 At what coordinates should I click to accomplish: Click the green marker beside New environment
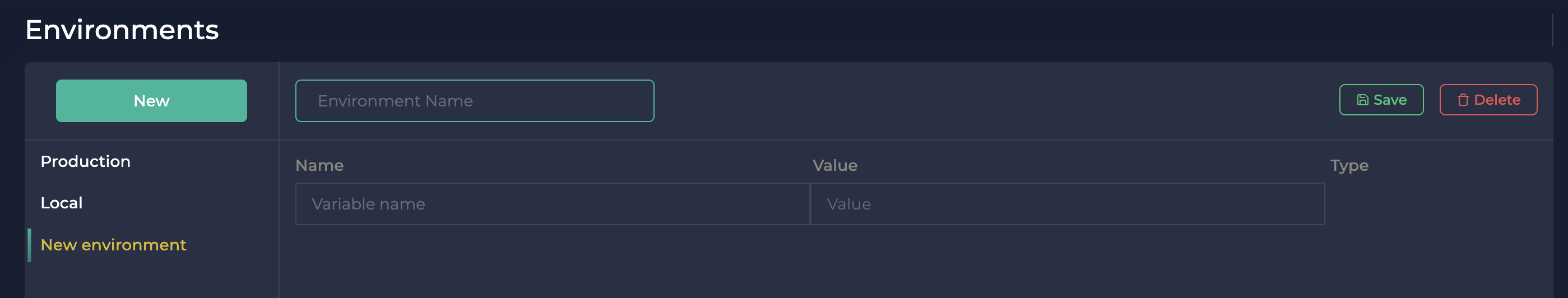coord(29,245)
